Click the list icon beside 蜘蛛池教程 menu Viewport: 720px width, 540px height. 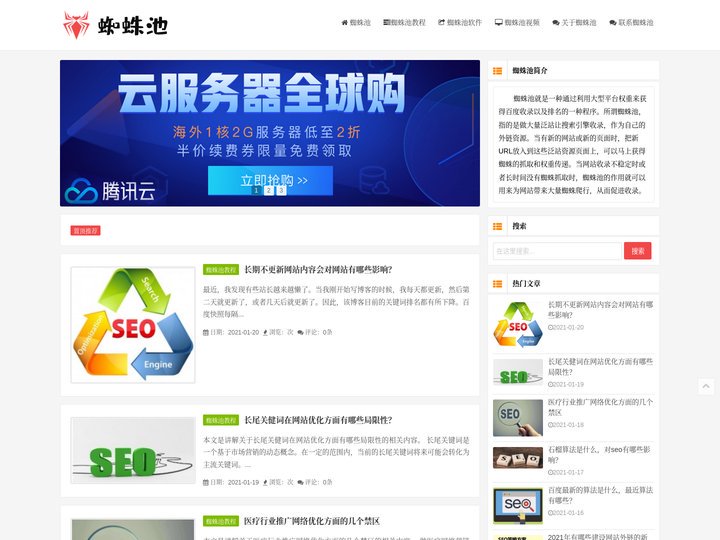(x=386, y=22)
